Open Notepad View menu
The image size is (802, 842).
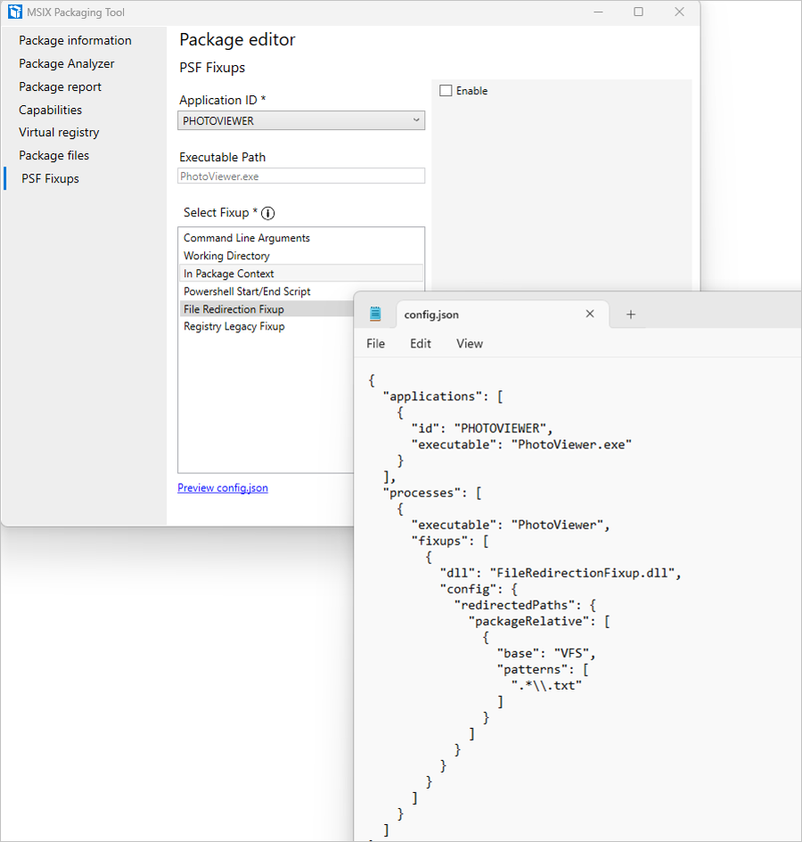(x=470, y=344)
